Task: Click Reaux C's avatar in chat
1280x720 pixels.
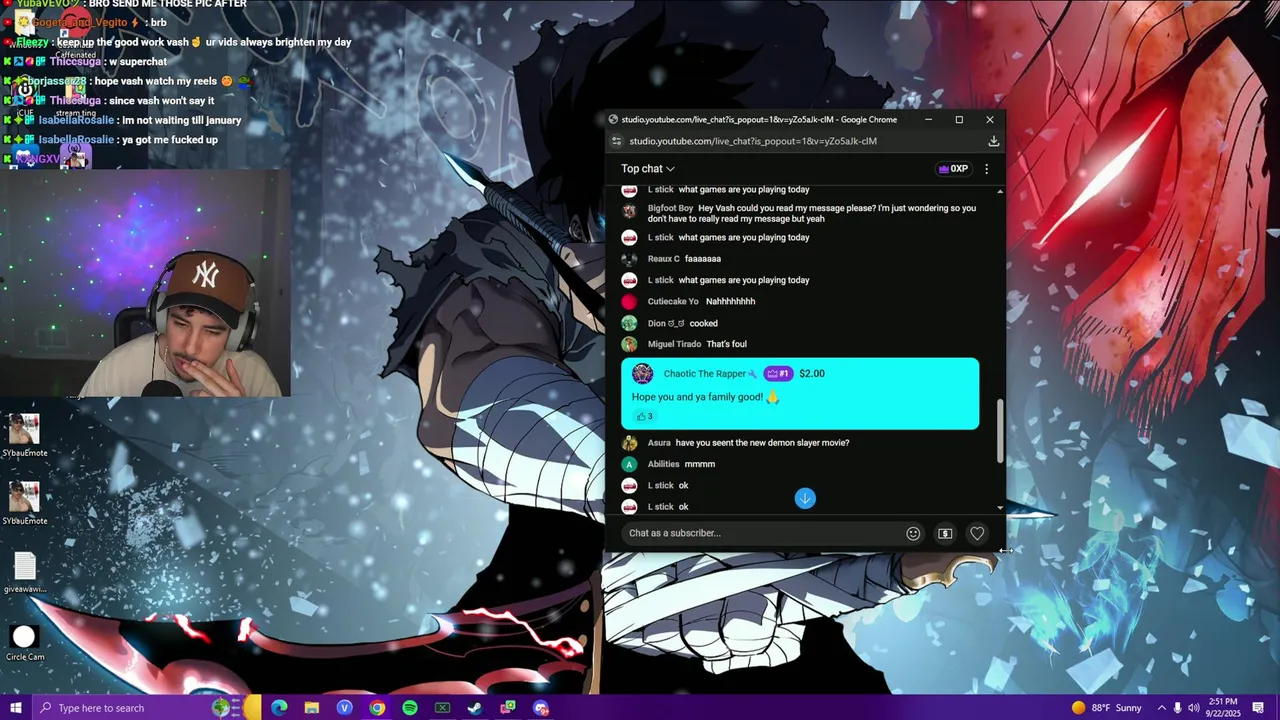Action: [629, 259]
